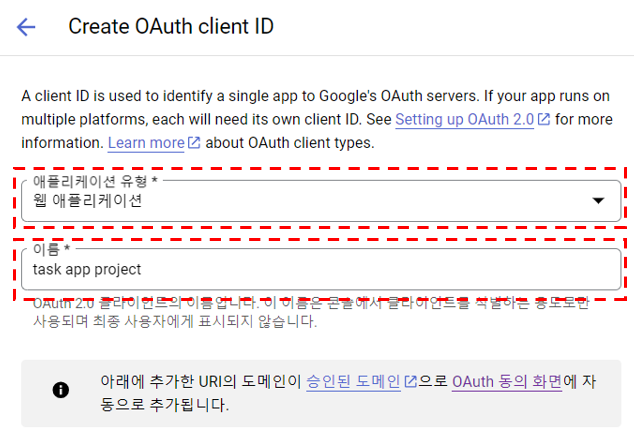The image size is (634, 444).
Task: Click the external link icon beside Learn more
Action: pyautogui.click(x=194, y=142)
